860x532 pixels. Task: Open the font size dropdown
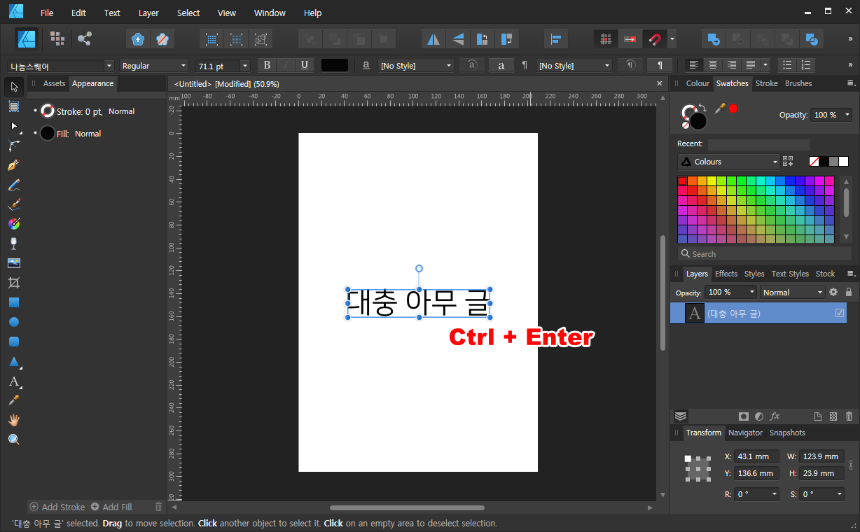245,66
